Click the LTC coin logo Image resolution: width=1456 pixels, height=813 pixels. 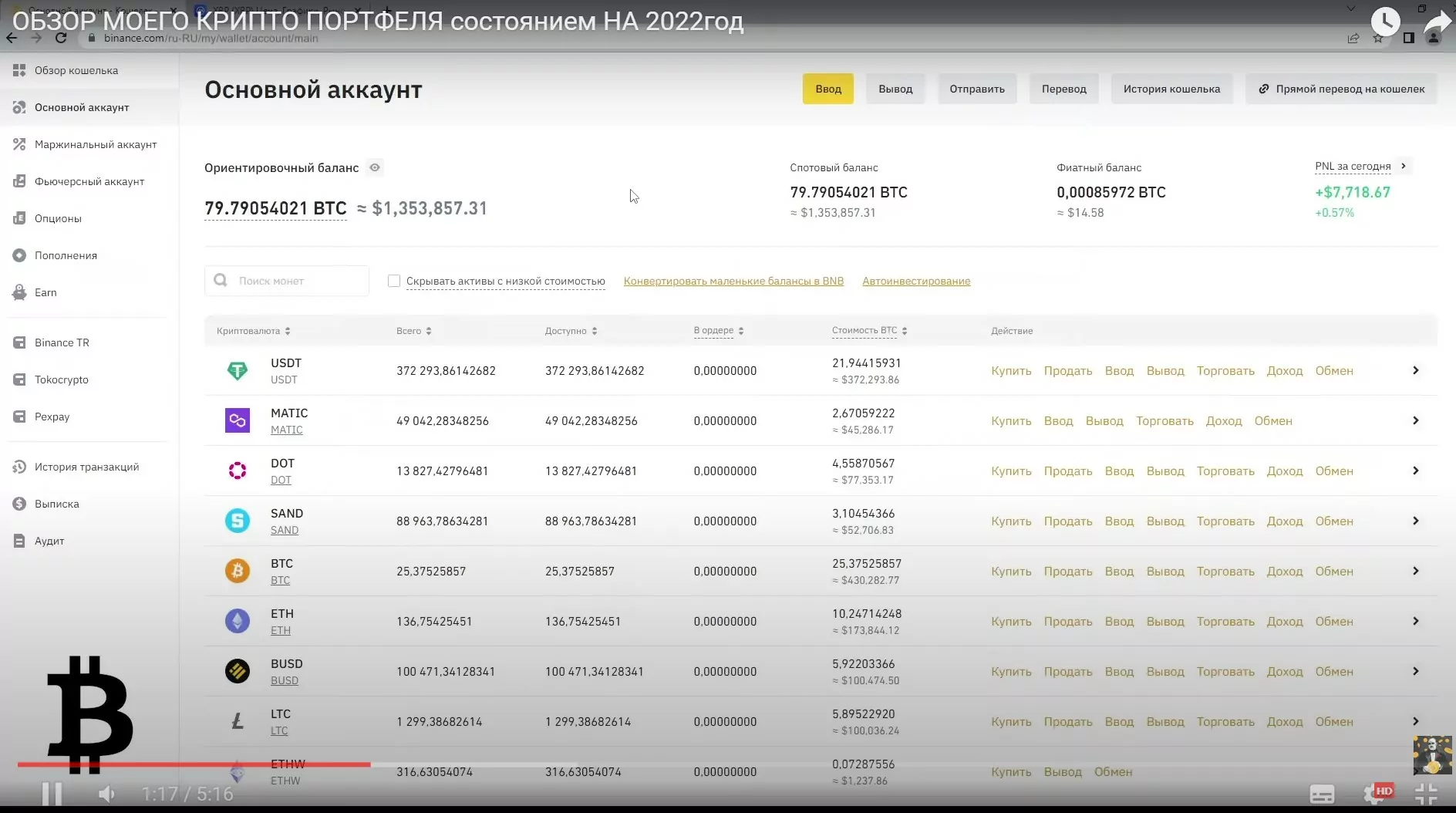pos(238,722)
